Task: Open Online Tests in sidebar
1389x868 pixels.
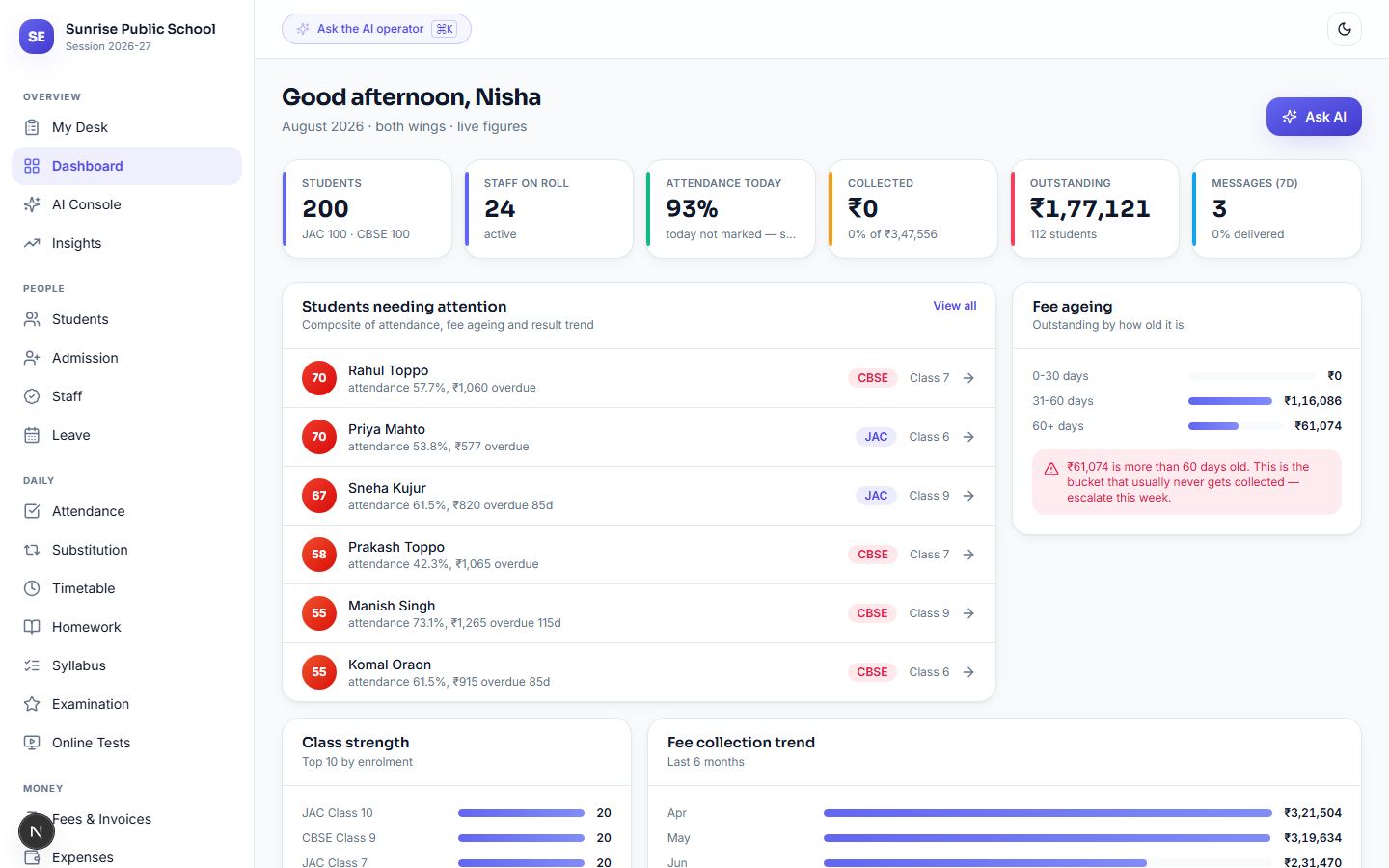Action: click(x=126, y=743)
